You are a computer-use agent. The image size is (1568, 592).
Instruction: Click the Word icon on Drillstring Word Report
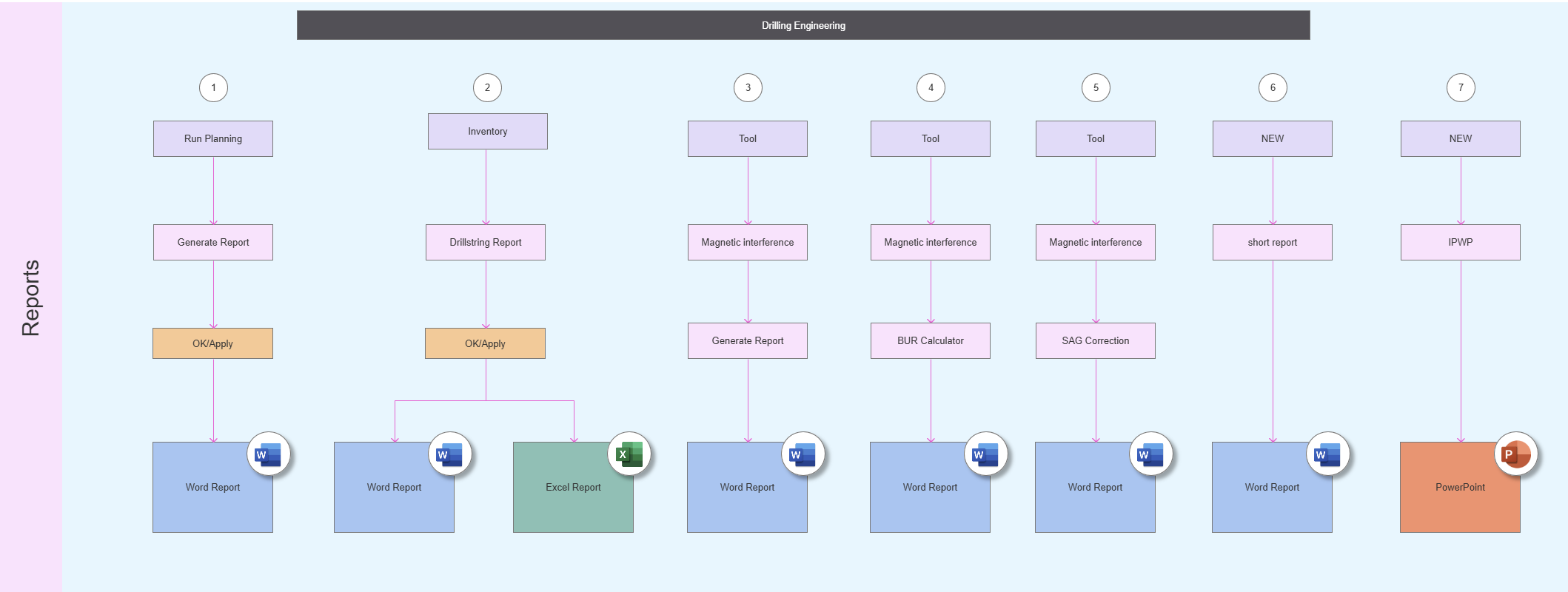[x=449, y=454]
